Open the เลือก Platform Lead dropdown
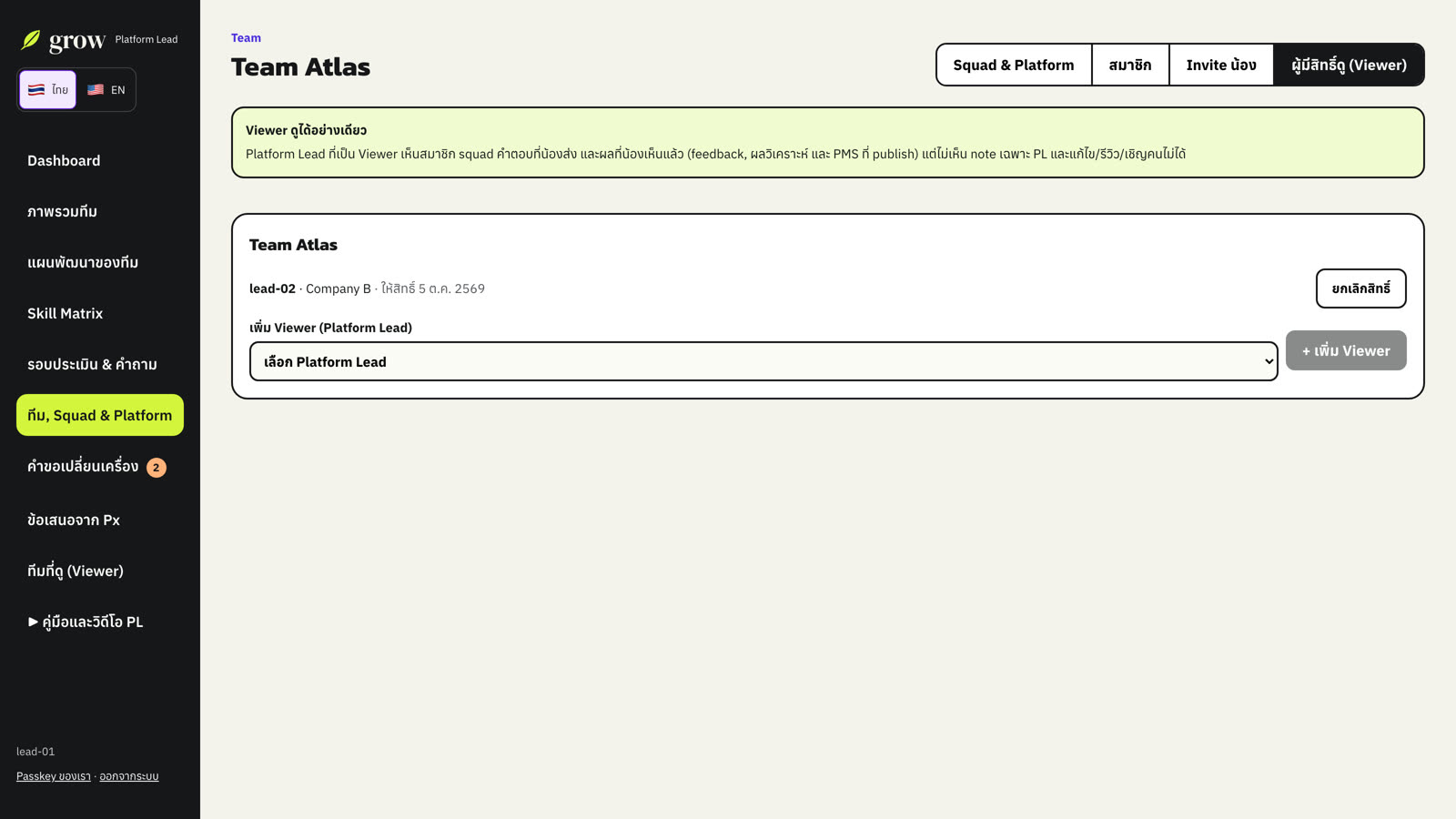 tap(763, 361)
